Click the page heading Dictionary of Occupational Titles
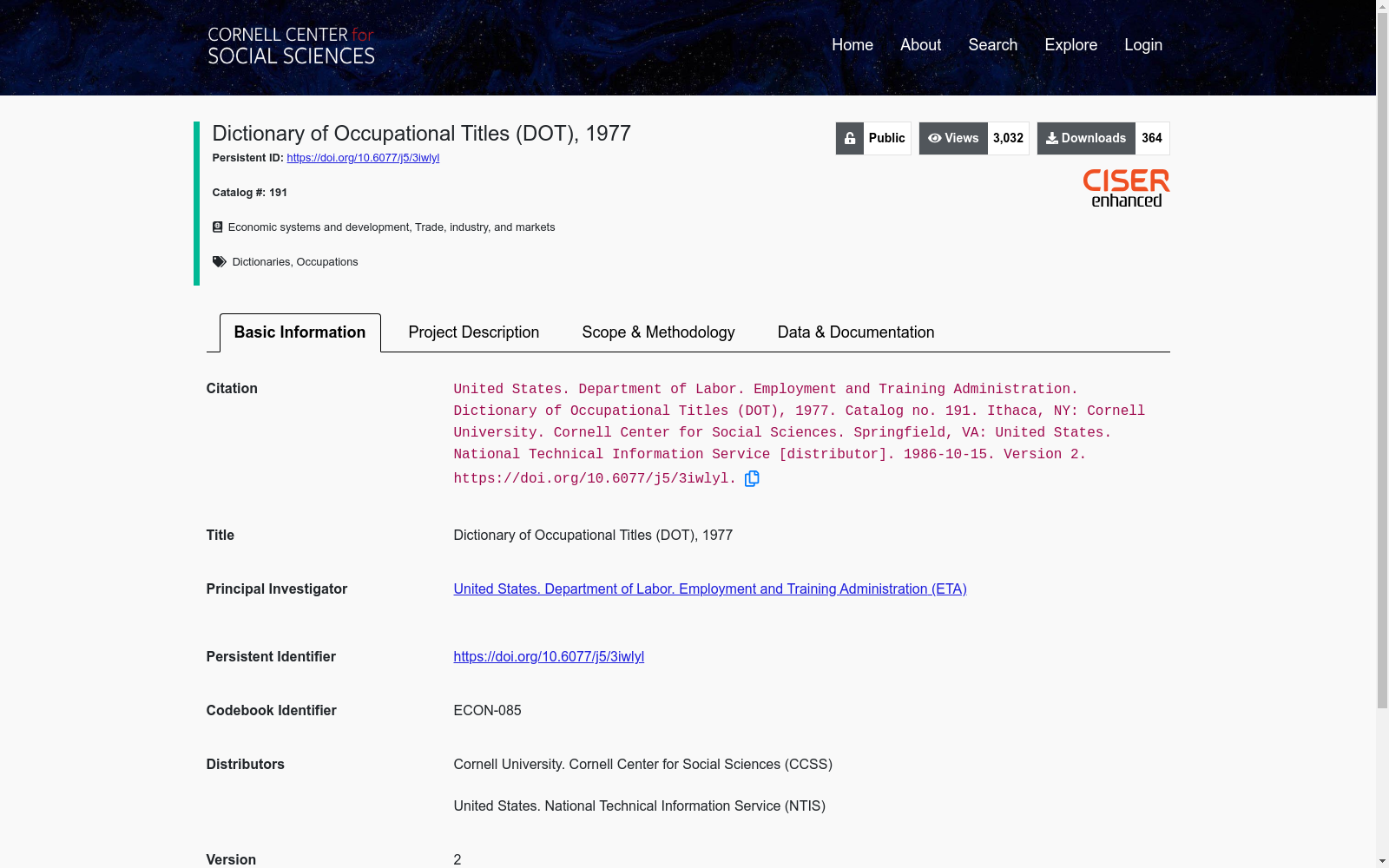This screenshot has height=868, width=1389. click(421, 133)
